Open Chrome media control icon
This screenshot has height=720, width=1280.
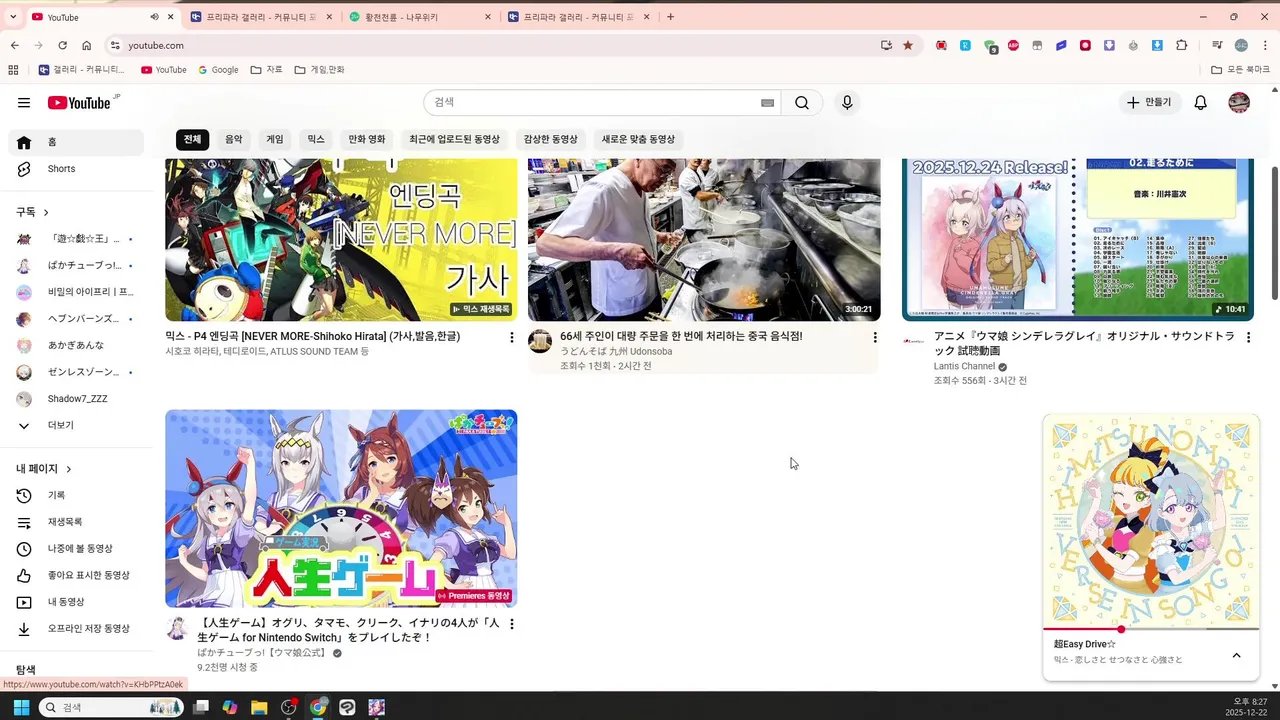click(x=1216, y=45)
